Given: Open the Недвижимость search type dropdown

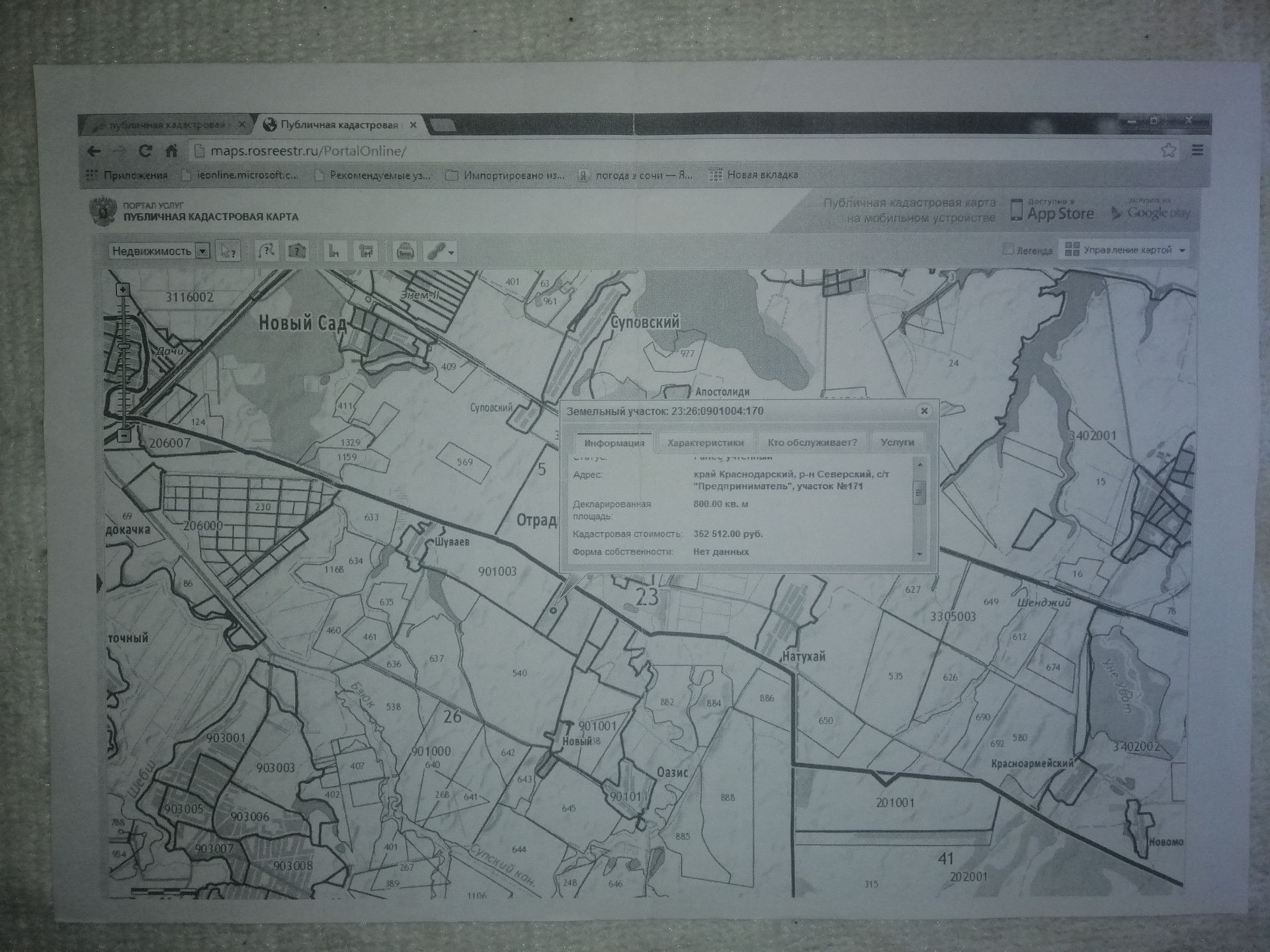Looking at the screenshot, I should coord(203,251).
